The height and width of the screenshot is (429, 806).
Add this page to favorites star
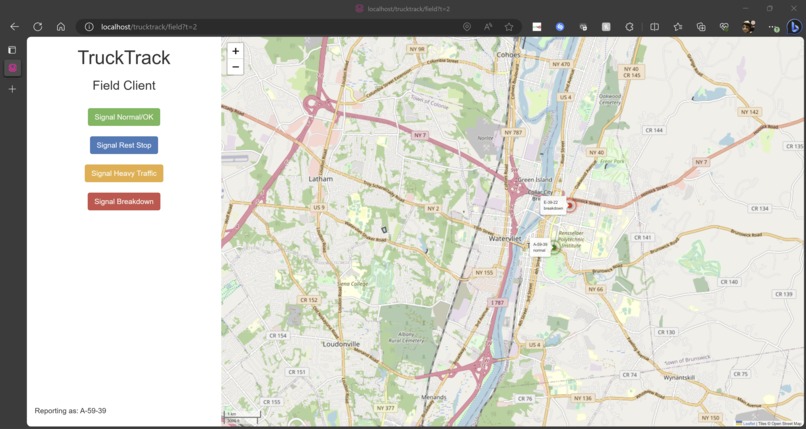coord(509,27)
